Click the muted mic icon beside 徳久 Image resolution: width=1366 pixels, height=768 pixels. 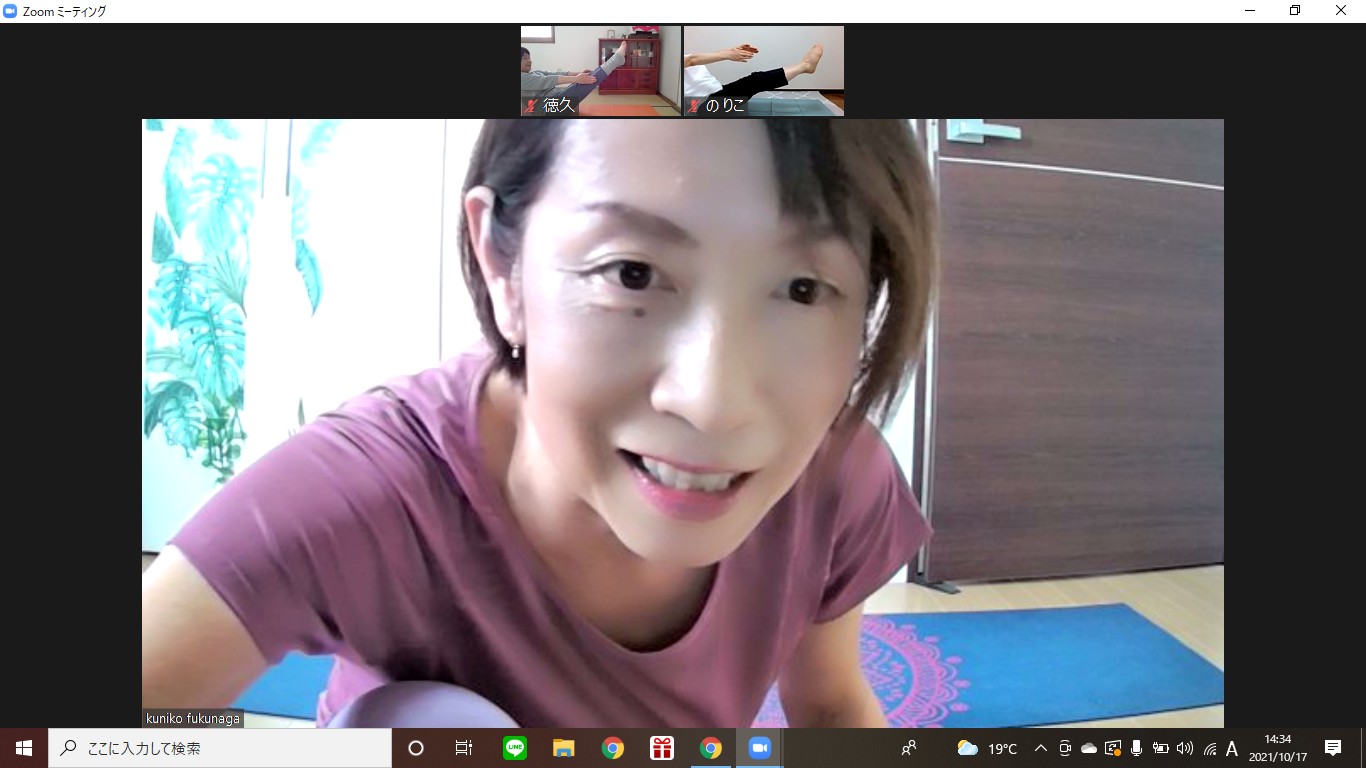pos(531,105)
